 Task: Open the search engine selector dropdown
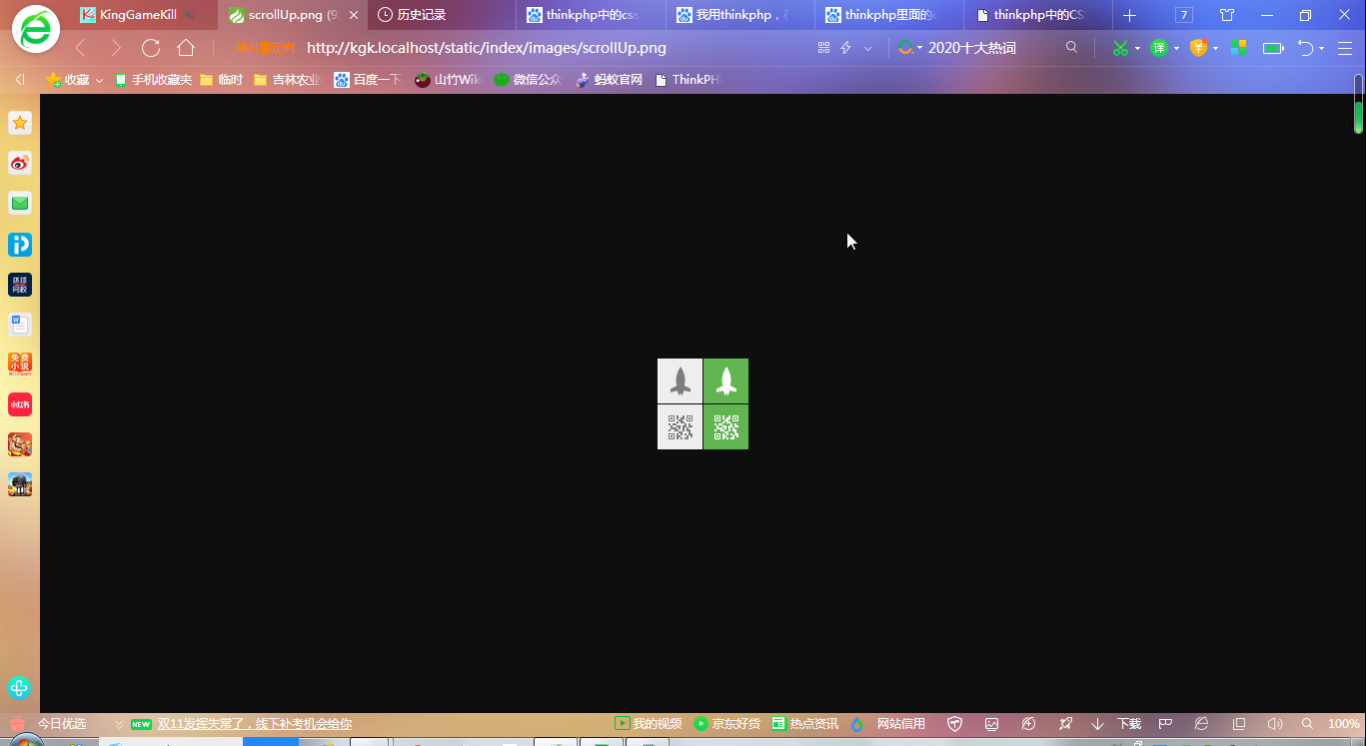point(910,48)
